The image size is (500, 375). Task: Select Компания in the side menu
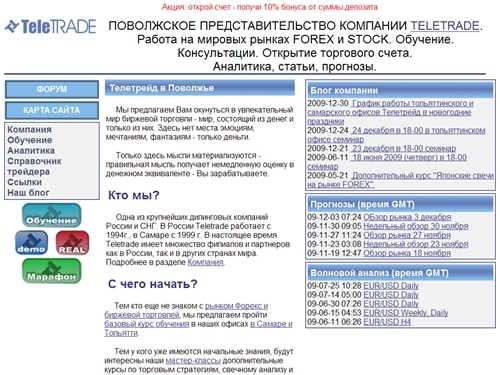(29, 129)
